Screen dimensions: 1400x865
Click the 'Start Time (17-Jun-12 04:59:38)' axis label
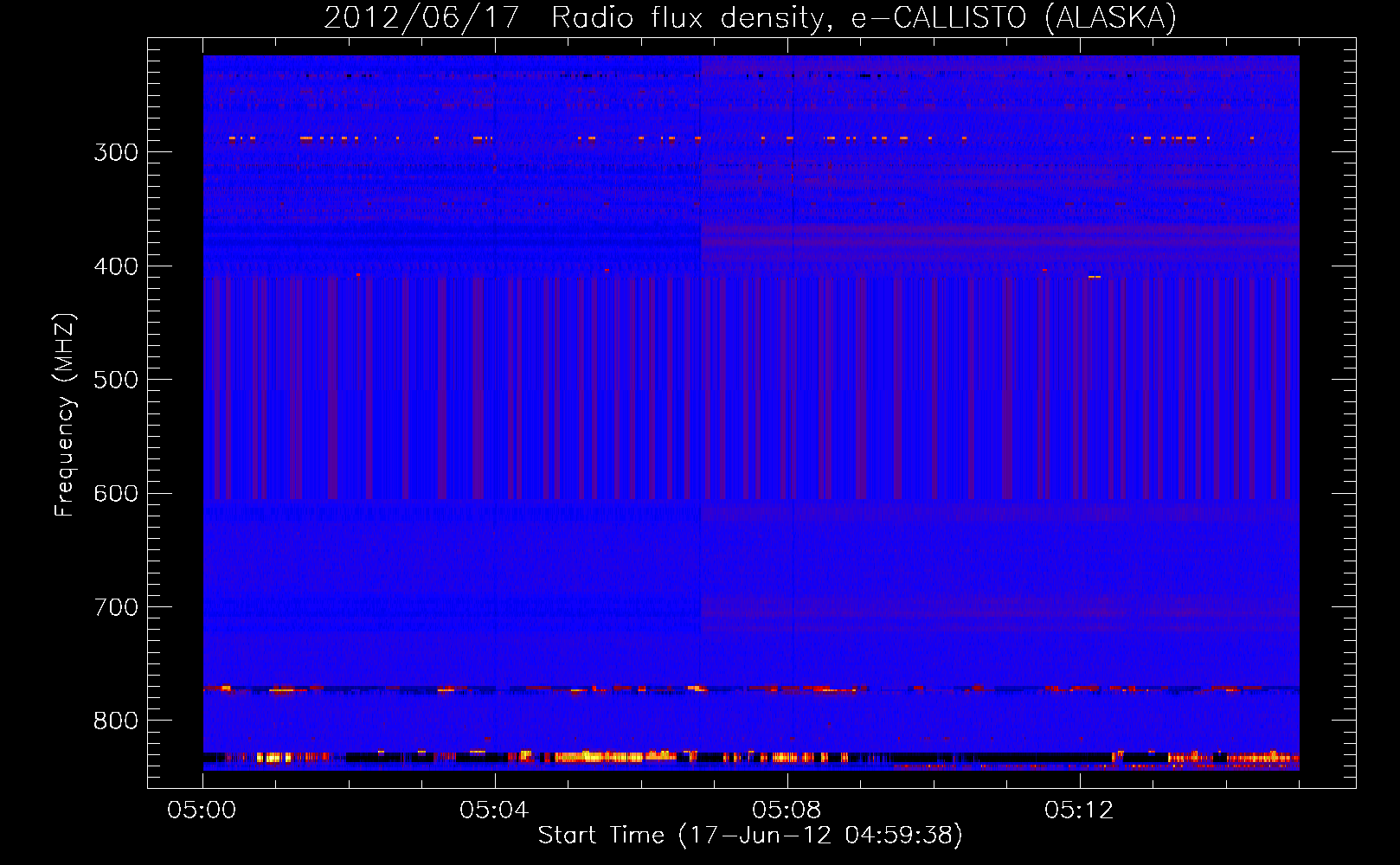point(750,836)
